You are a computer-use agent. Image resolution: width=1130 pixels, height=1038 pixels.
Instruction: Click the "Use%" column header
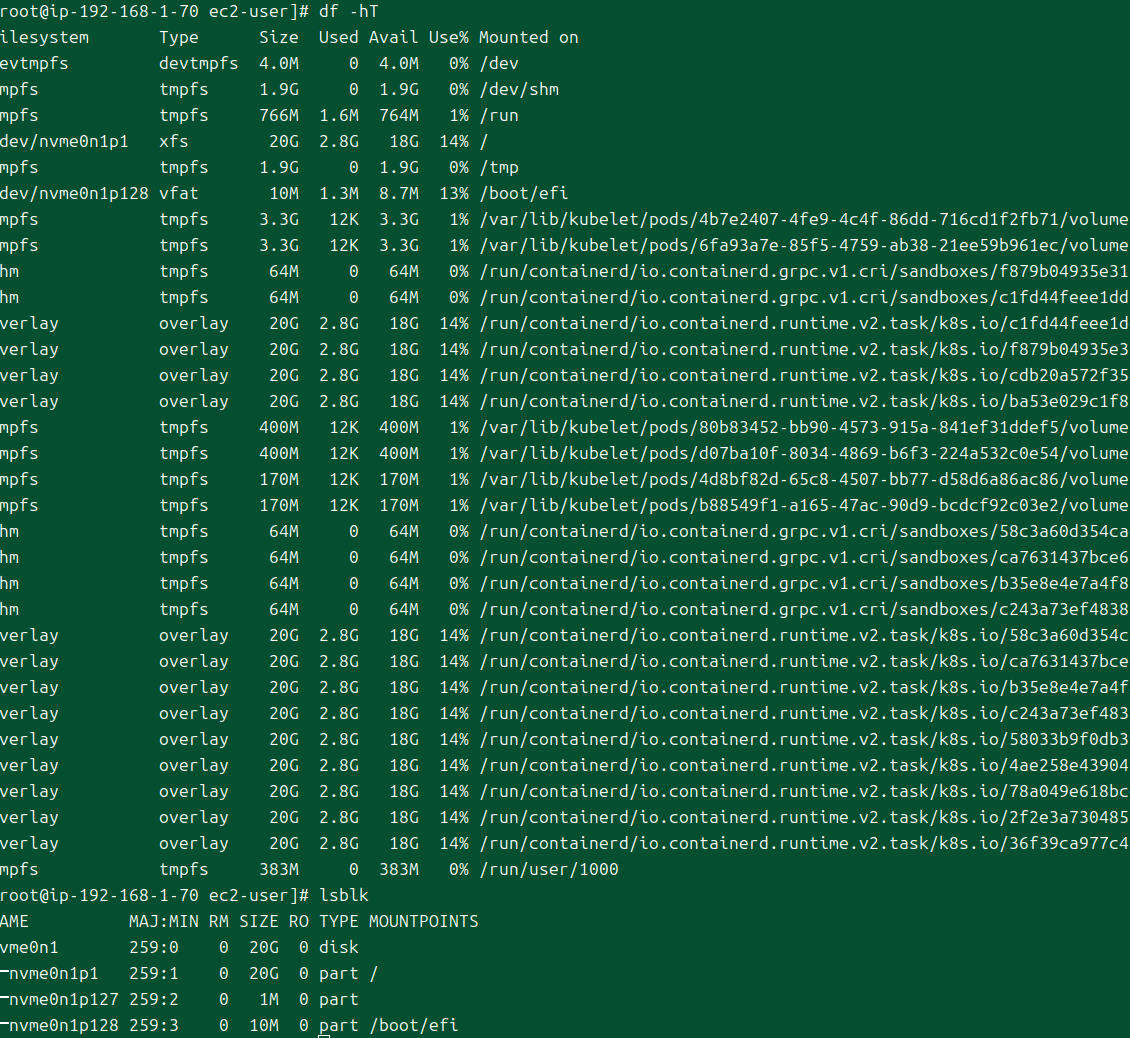click(x=448, y=37)
